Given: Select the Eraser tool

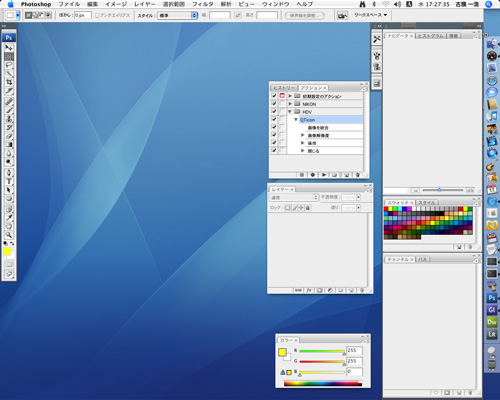Looking at the screenshot, I should 9,136.
